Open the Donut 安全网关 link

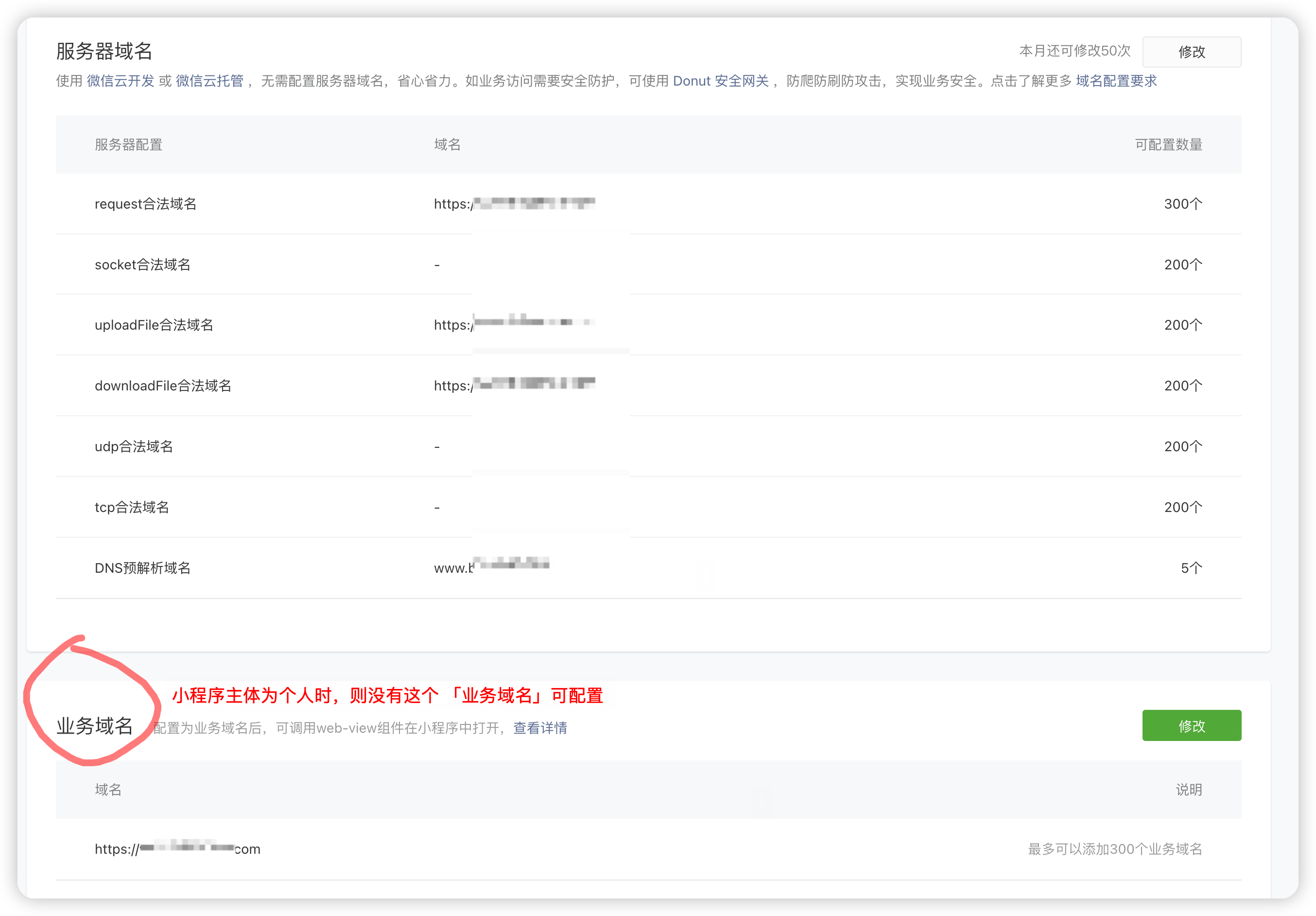(721, 81)
